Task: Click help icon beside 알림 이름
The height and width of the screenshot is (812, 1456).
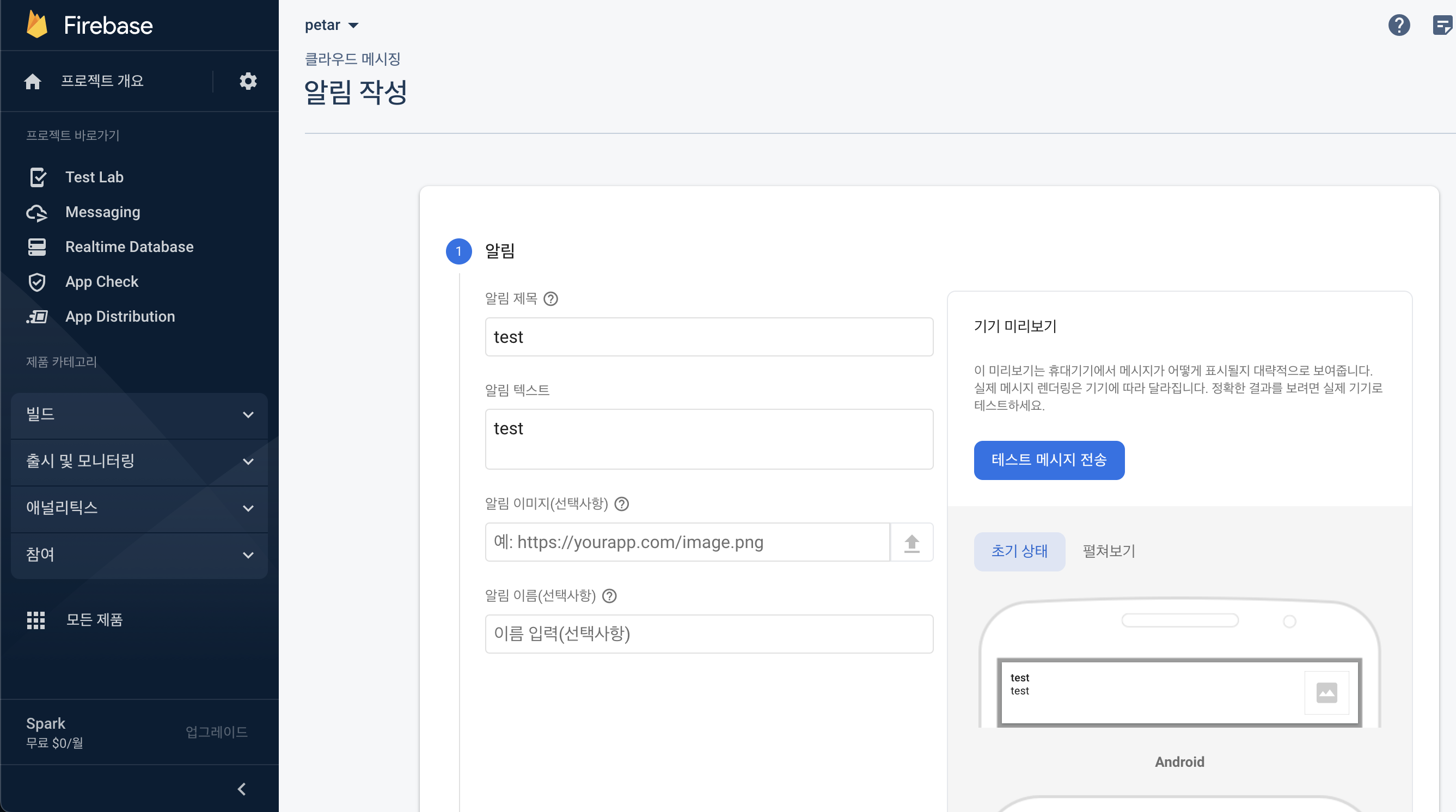Action: pos(609,595)
